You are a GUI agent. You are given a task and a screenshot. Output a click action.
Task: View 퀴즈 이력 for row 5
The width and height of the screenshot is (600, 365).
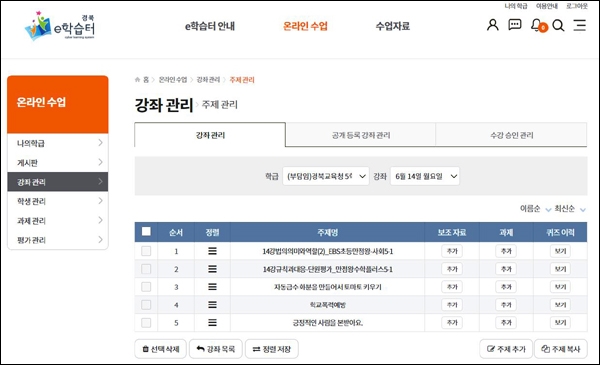(560, 323)
